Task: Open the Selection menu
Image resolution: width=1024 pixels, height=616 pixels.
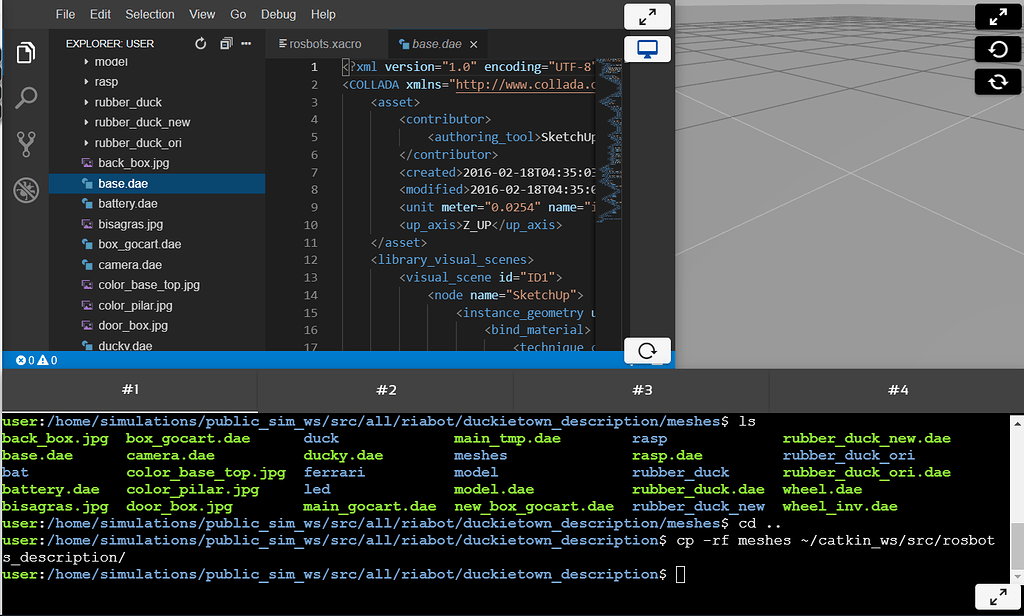Action: 150,15
